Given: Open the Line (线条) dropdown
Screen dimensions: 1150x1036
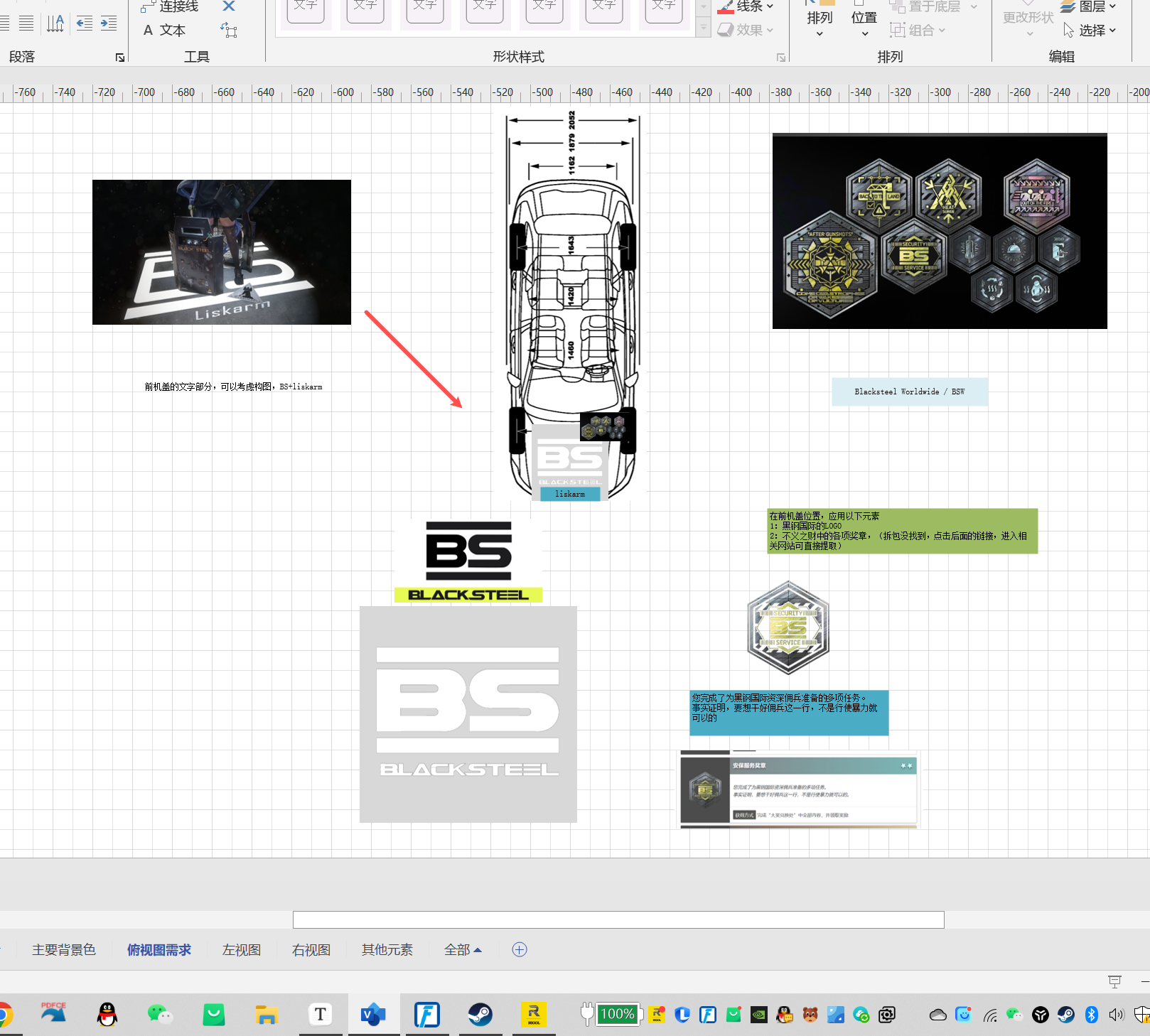Looking at the screenshot, I should point(746,6).
